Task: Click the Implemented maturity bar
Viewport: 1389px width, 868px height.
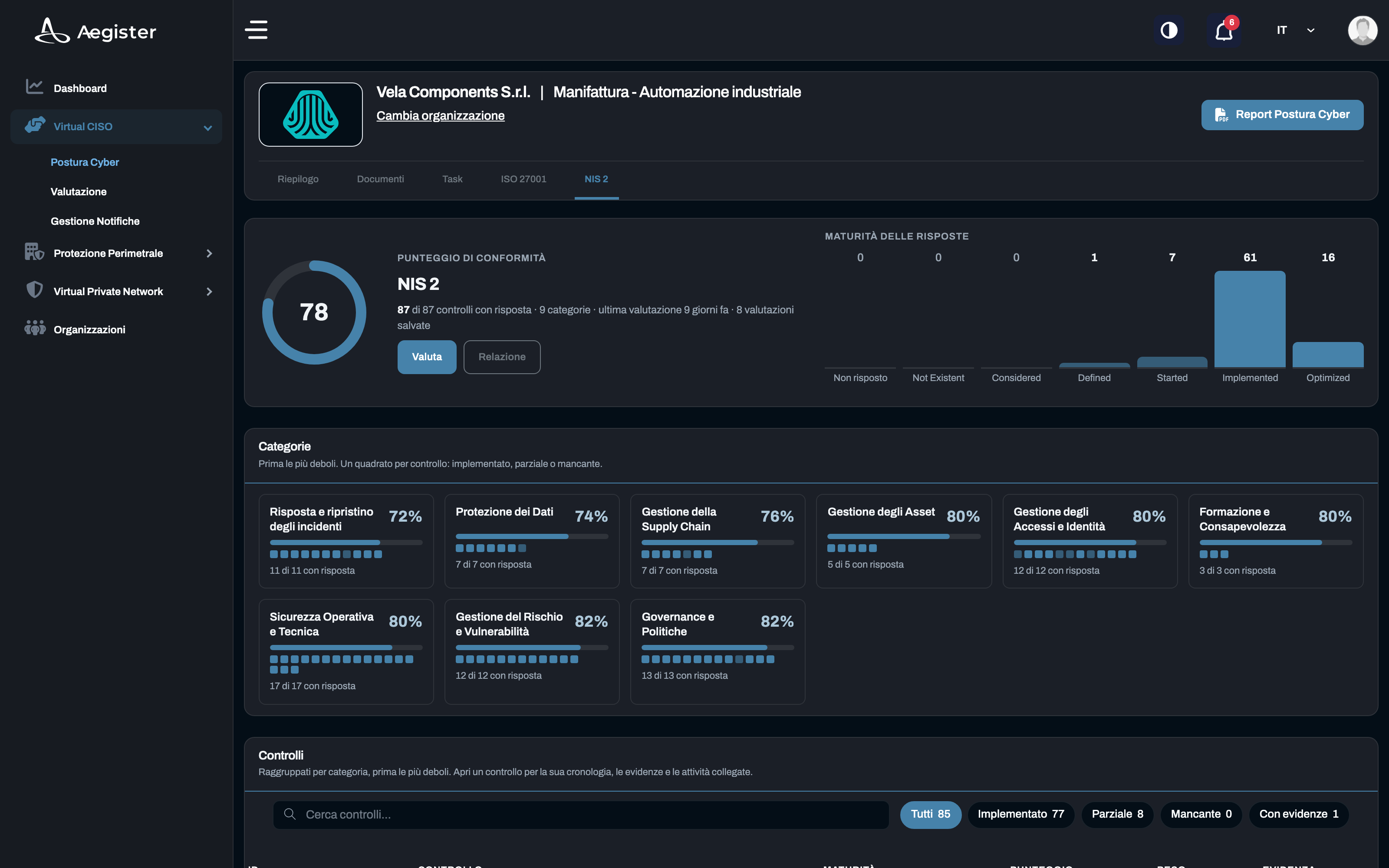Action: tap(1250, 319)
